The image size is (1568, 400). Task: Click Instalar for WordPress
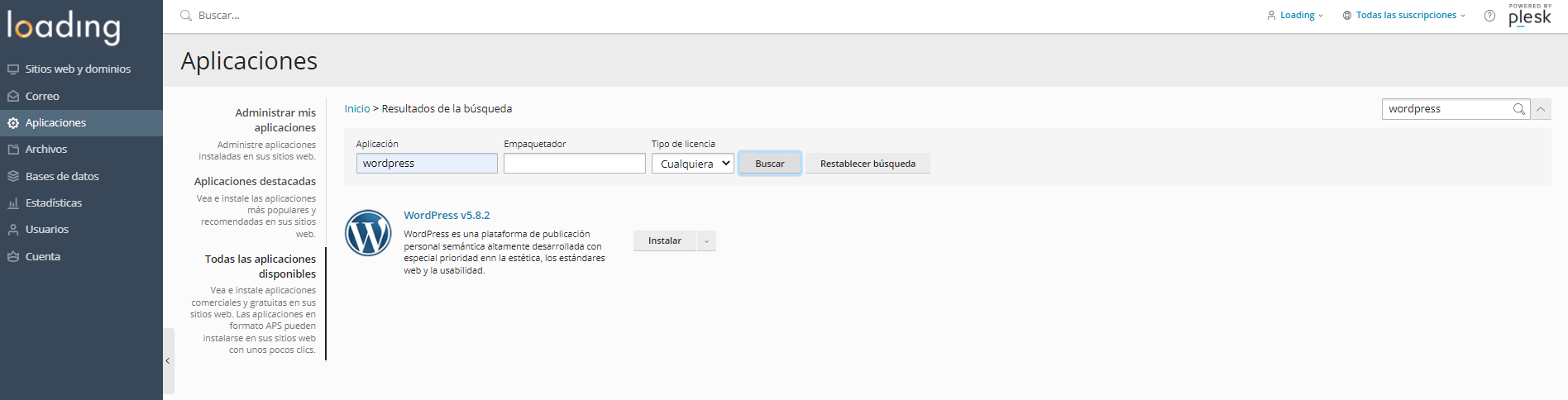[x=665, y=241]
